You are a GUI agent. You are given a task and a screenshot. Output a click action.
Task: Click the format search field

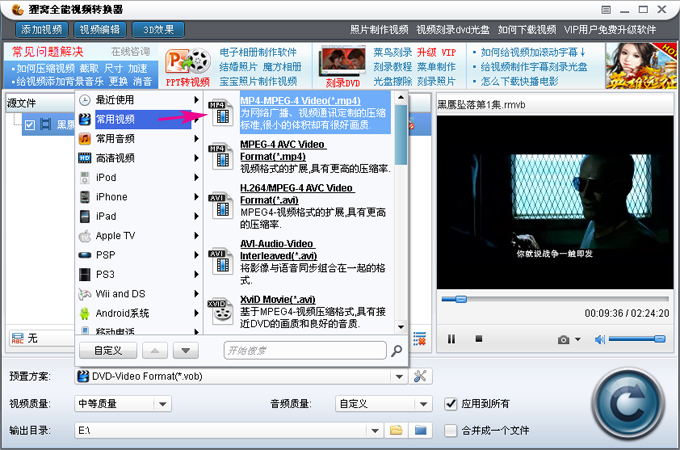pos(305,350)
